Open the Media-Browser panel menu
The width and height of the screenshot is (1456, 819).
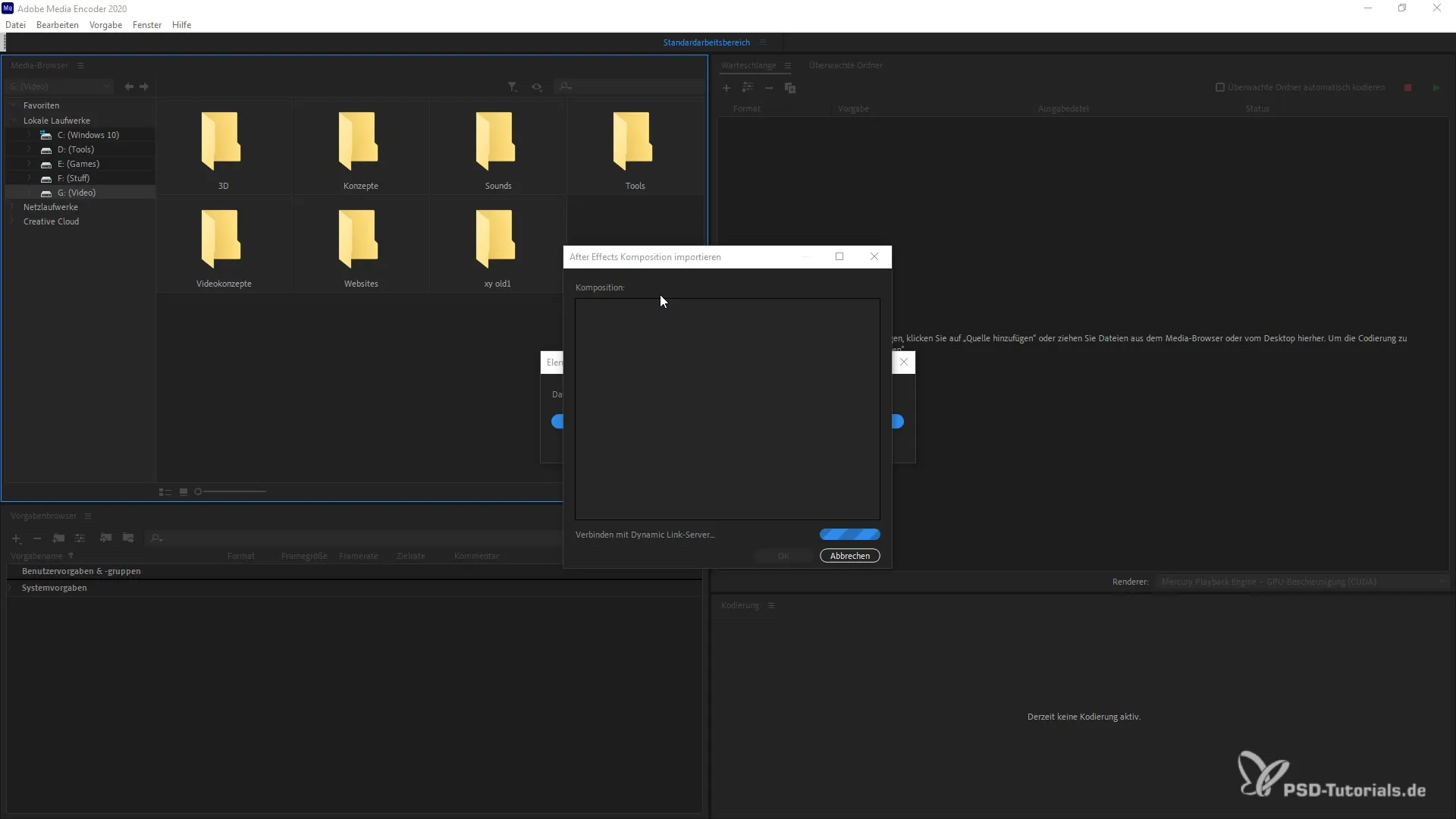tap(80, 66)
